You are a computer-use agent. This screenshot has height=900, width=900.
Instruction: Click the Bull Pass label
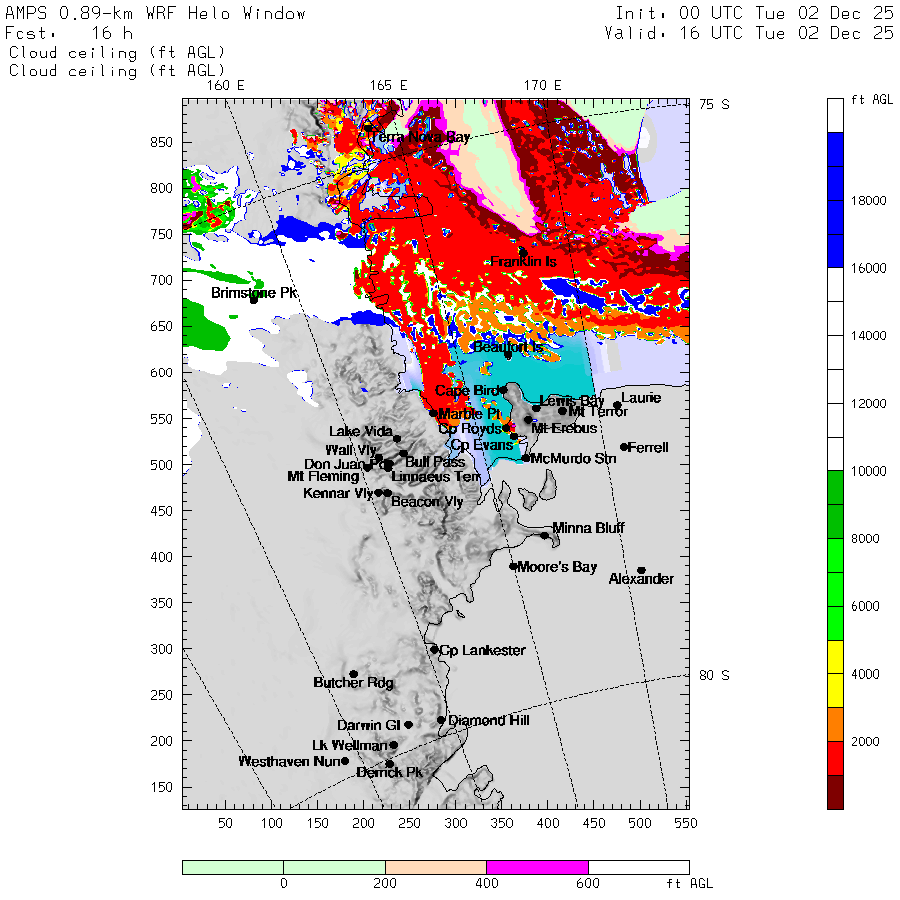tap(435, 462)
